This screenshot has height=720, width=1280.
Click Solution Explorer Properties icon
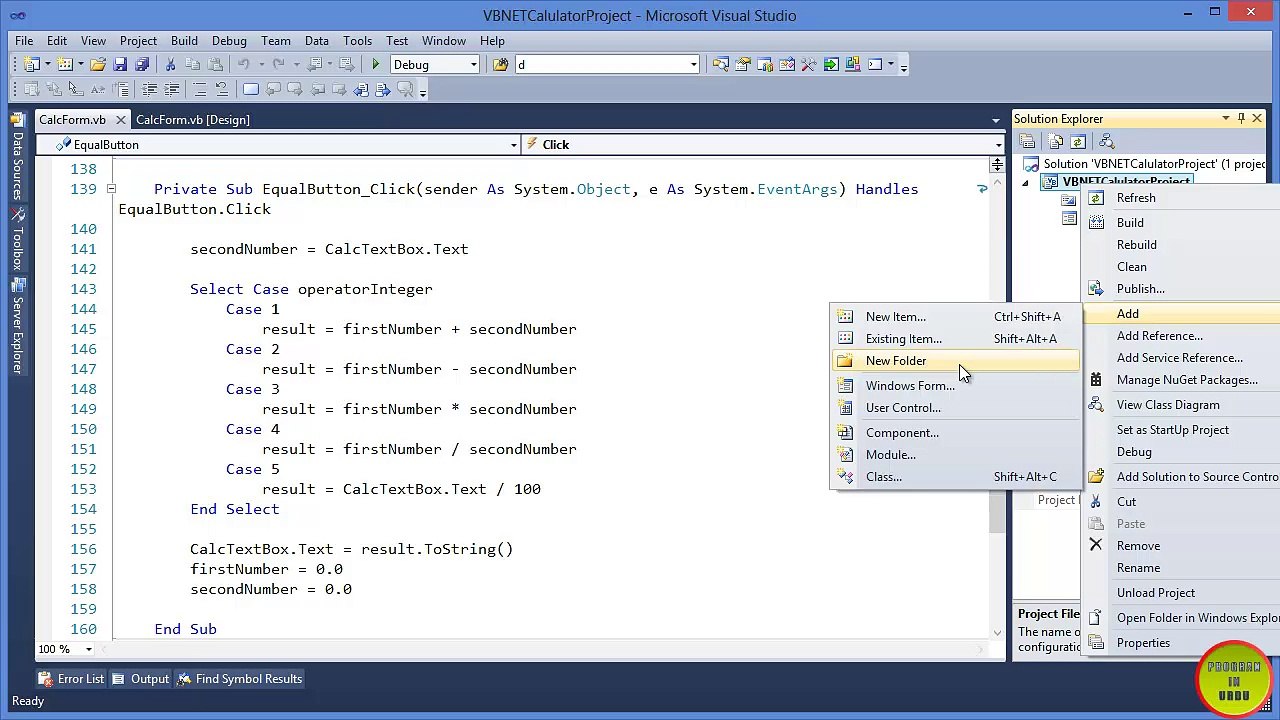[x=1027, y=141]
